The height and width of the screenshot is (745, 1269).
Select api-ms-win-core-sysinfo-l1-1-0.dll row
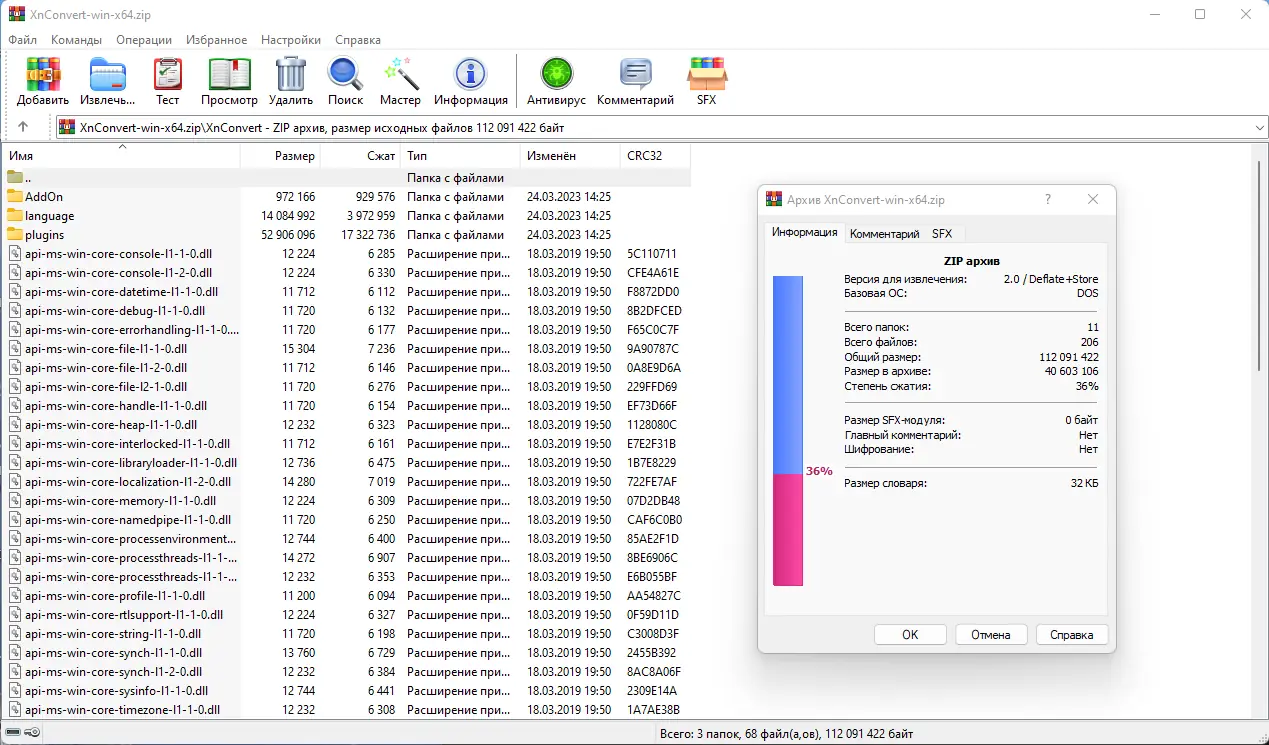coord(346,691)
